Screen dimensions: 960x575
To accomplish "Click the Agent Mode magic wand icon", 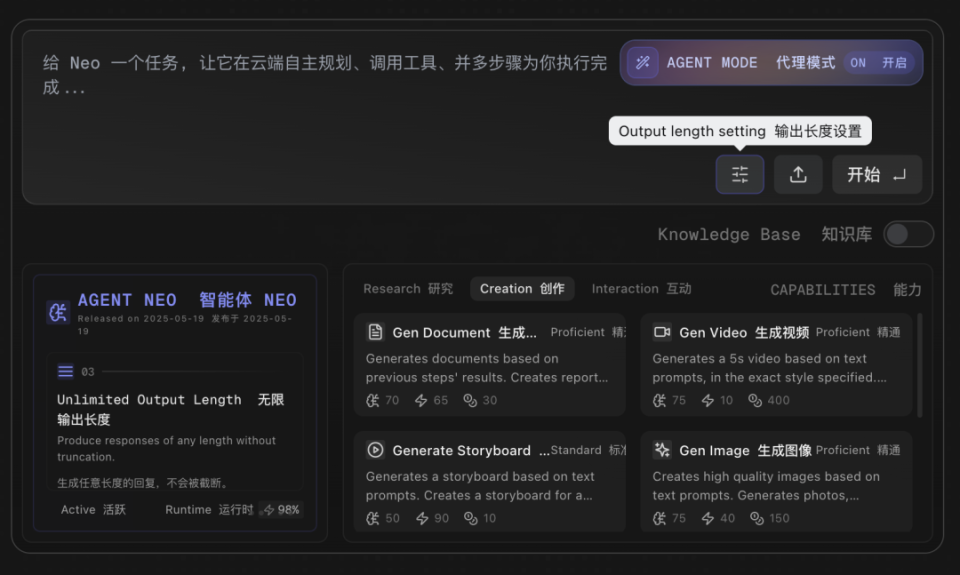I will click(642, 62).
